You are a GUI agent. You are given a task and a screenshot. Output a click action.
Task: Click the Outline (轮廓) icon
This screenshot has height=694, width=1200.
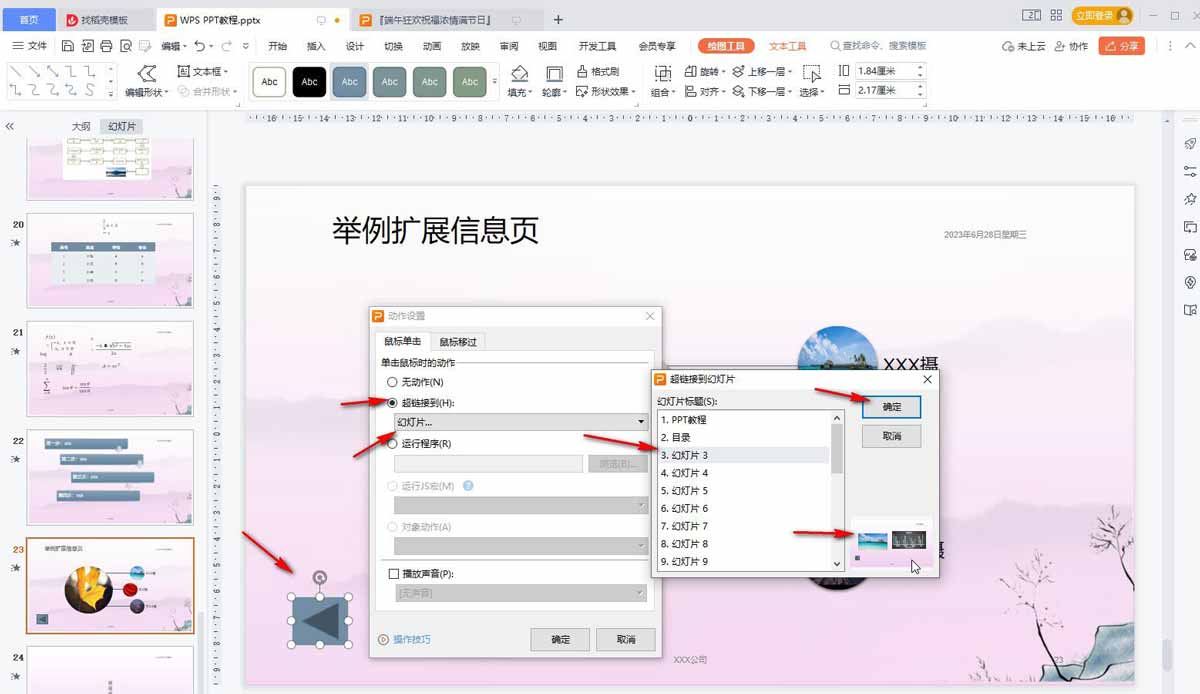[x=553, y=74]
